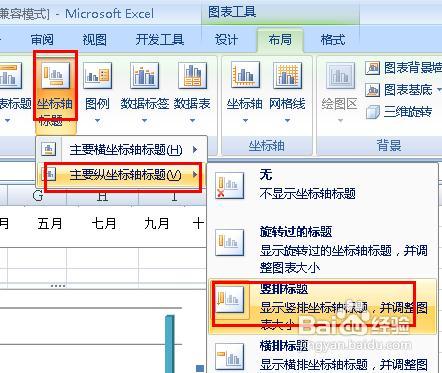
Task: Click icon for 旋转过的标题 rotated title
Action: (229, 242)
